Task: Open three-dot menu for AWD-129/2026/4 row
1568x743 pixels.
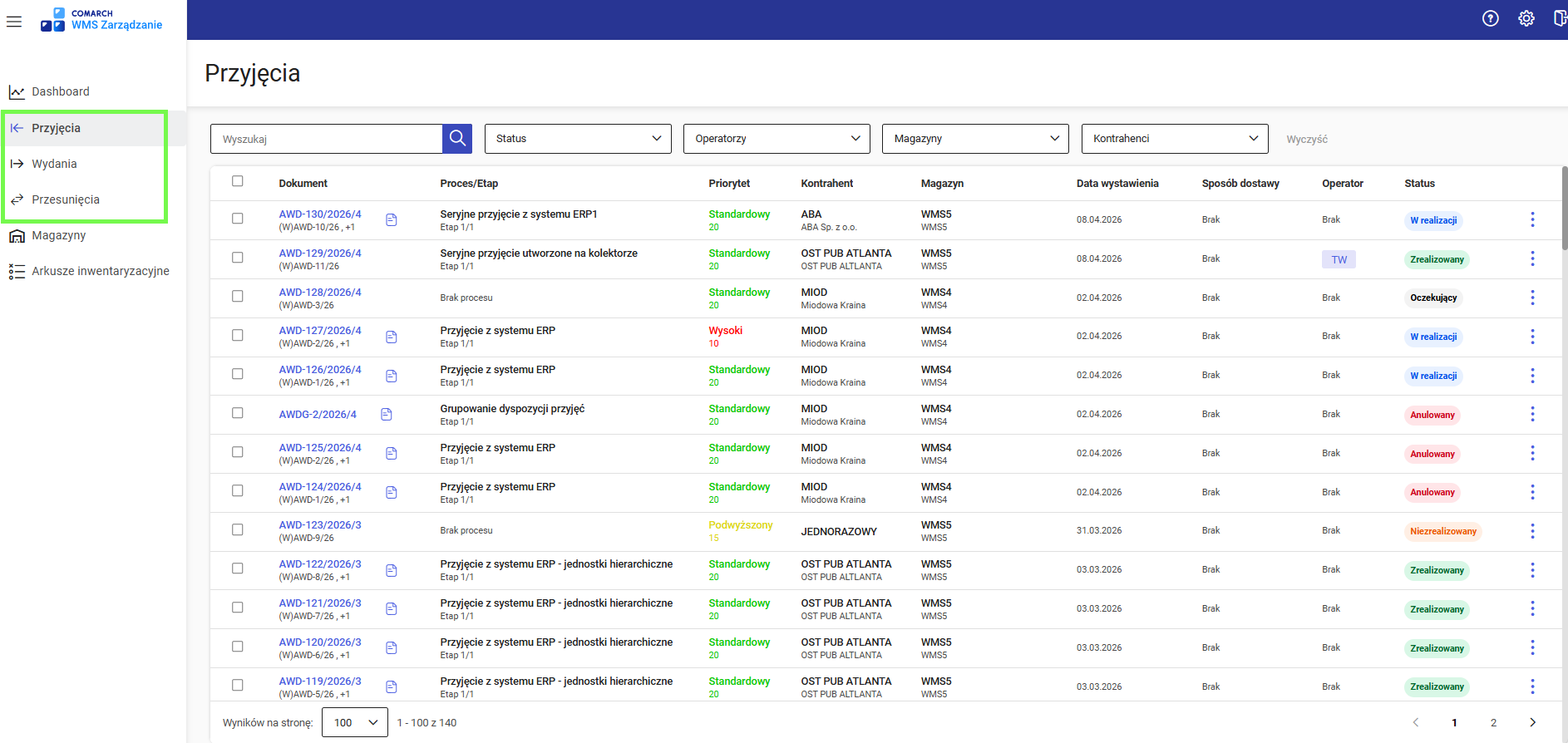Action: point(1531,259)
